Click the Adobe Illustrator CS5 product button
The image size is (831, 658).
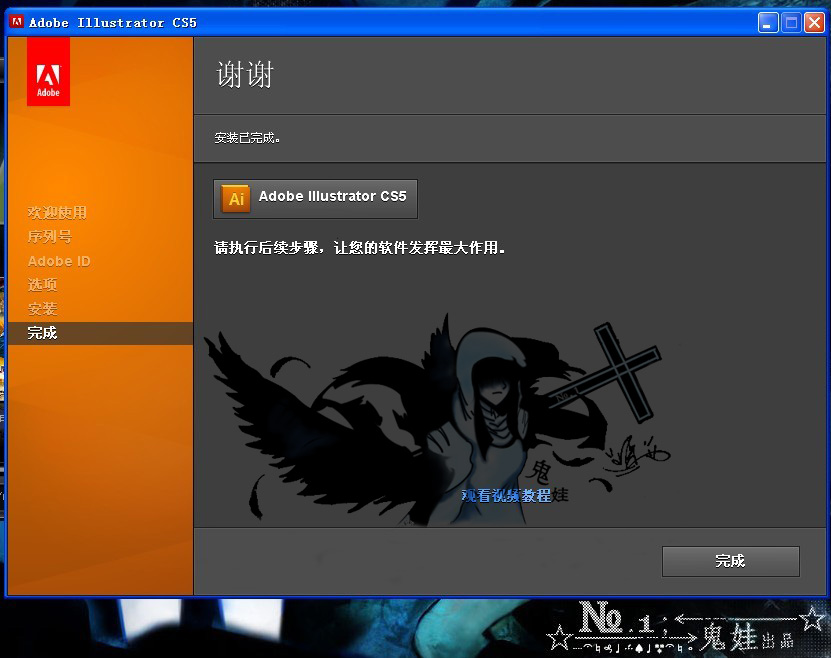(315, 199)
